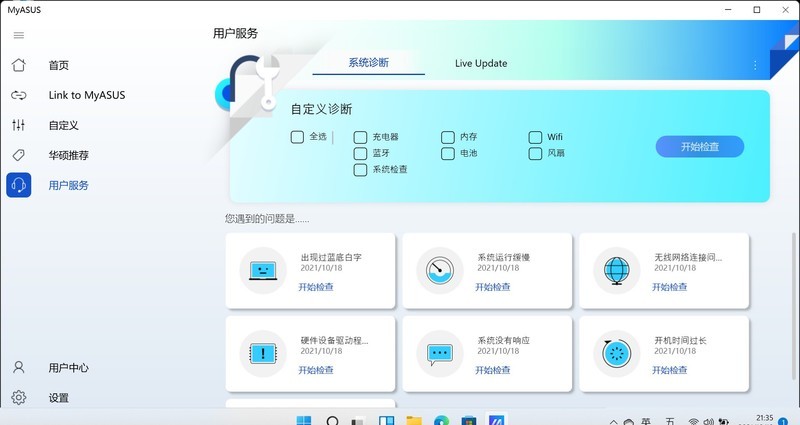Click the 开始检查 button in 自定义诊断
Screen dimensions: 800x425
(699, 146)
